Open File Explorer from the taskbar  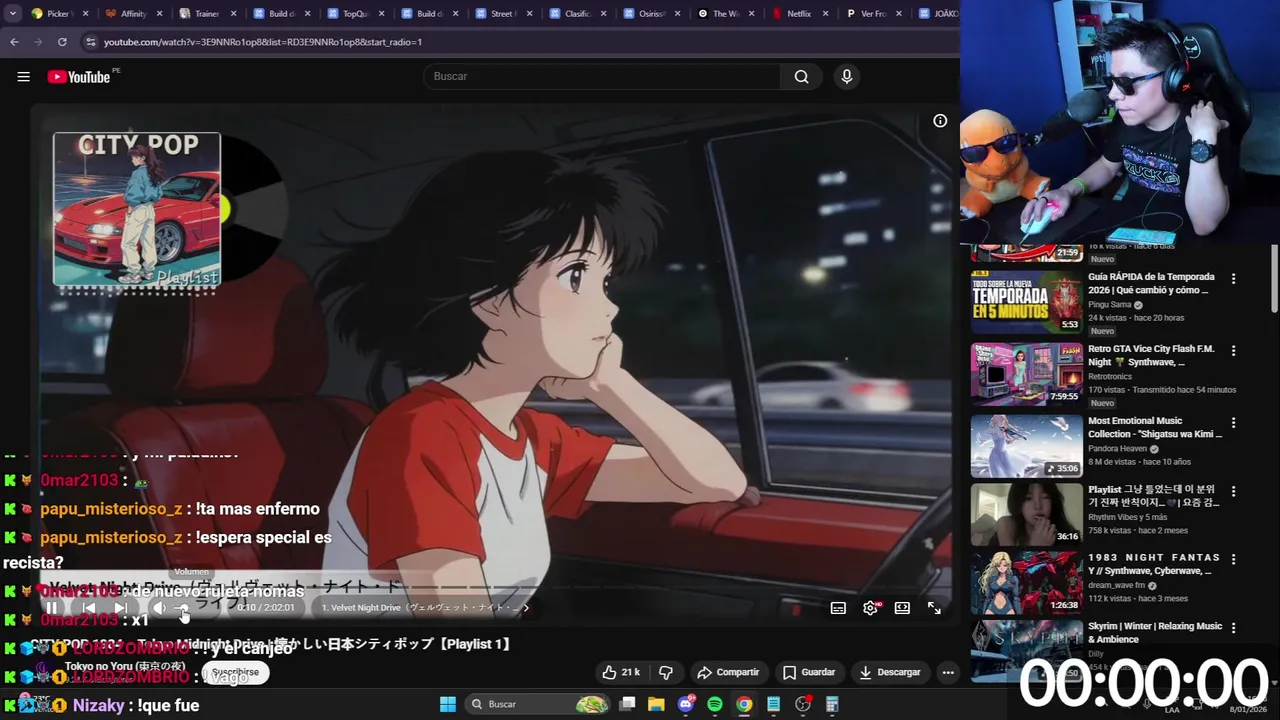coord(656,704)
